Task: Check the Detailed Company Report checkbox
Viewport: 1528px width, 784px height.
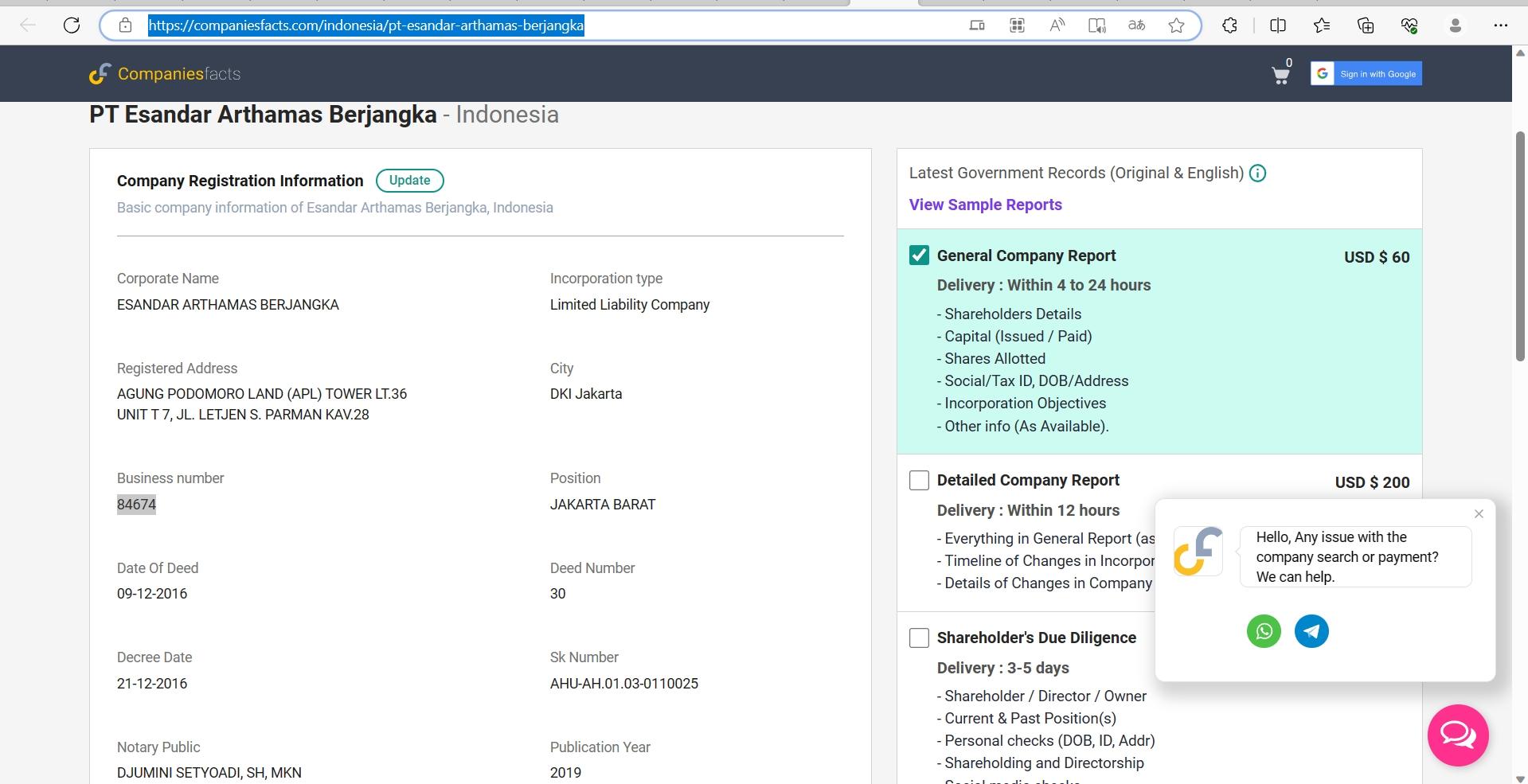Action: (919, 481)
